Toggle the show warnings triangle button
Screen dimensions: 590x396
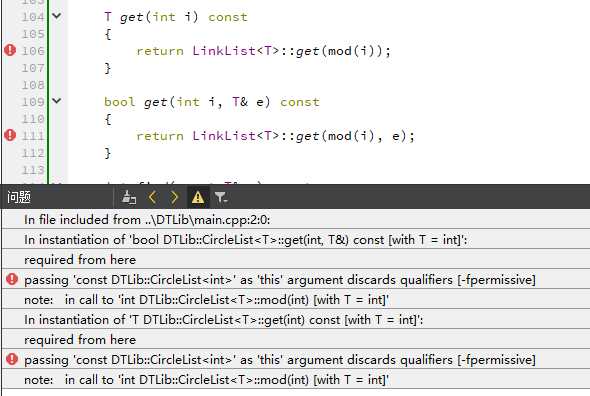click(x=198, y=197)
